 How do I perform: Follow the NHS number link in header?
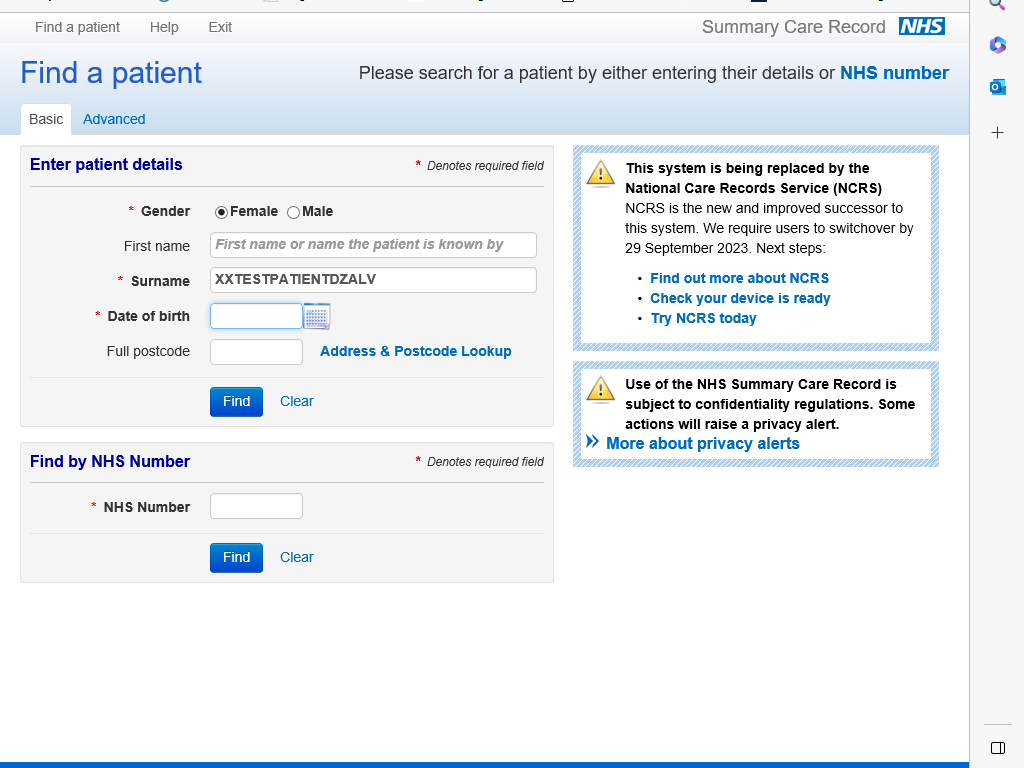click(894, 73)
